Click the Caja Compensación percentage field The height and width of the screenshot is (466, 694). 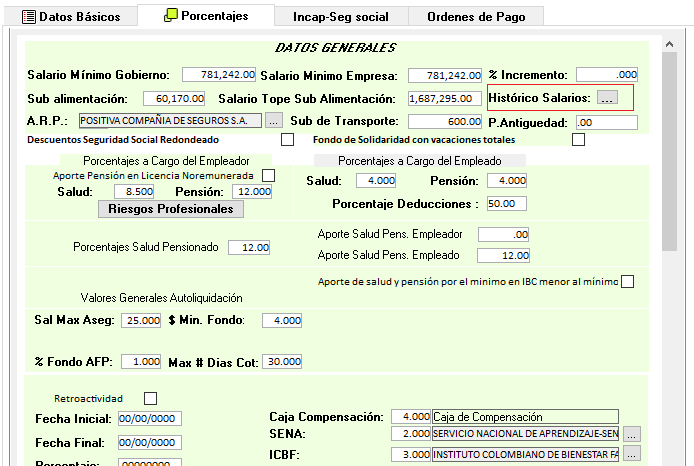click(x=411, y=416)
